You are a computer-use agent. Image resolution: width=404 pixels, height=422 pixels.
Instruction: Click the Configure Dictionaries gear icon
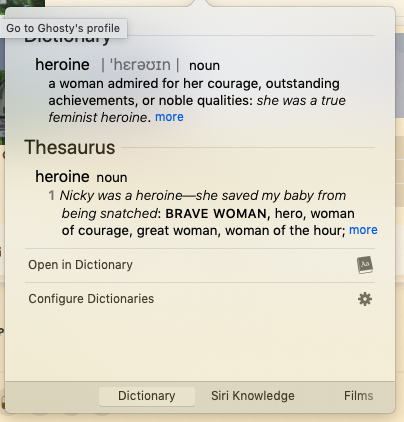pos(365,299)
